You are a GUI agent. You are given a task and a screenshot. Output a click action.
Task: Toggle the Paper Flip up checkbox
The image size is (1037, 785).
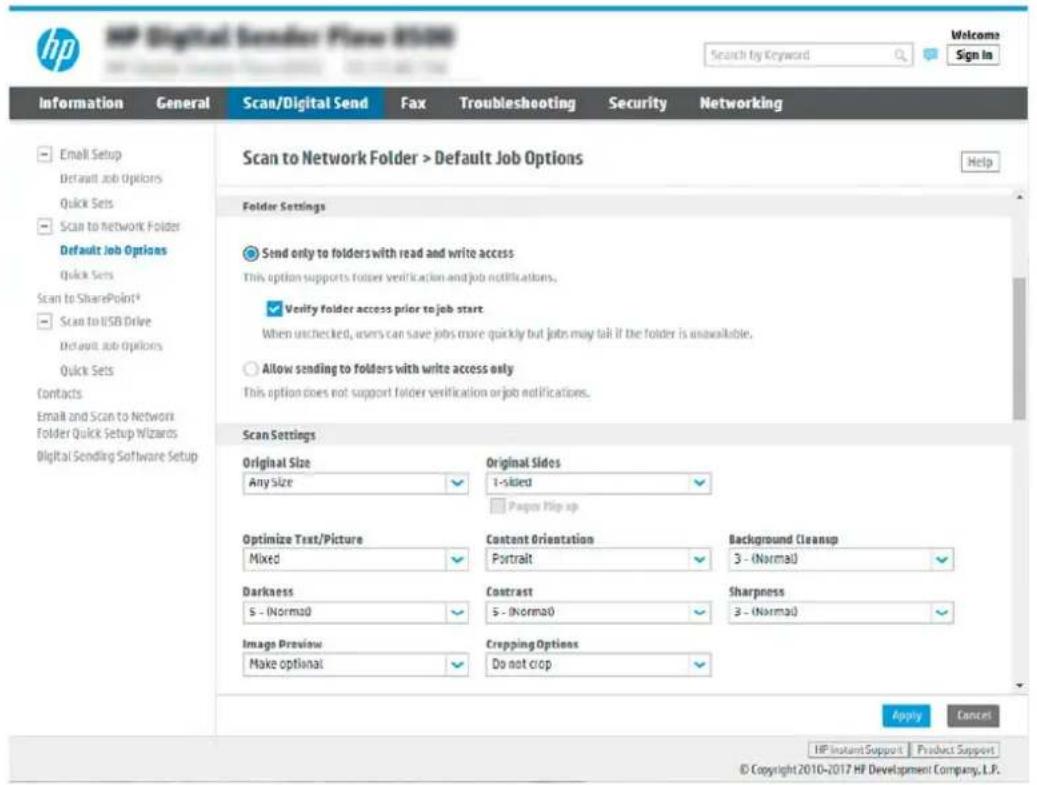click(497, 507)
